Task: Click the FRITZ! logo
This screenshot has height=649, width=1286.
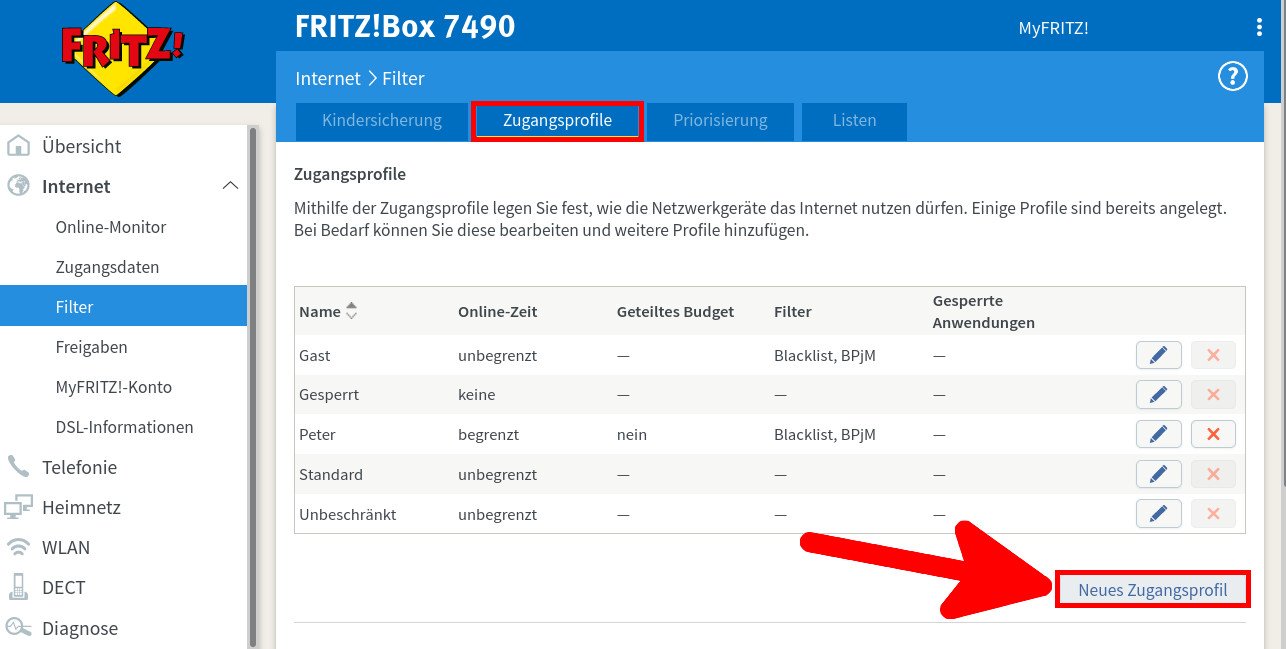Action: pos(123,50)
